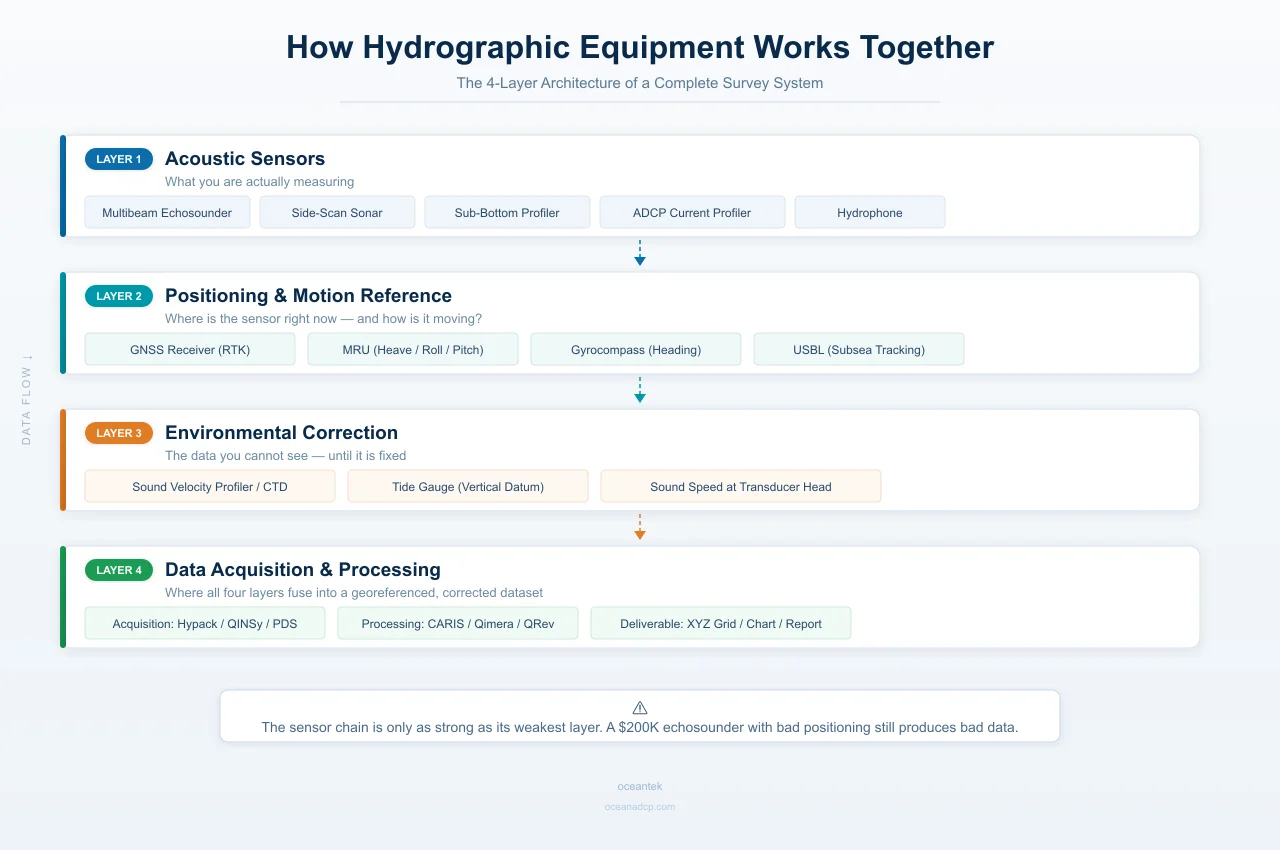Select the LAYER 3 badge
Viewport: 1280px width, 850px height.
click(x=119, y=433)
